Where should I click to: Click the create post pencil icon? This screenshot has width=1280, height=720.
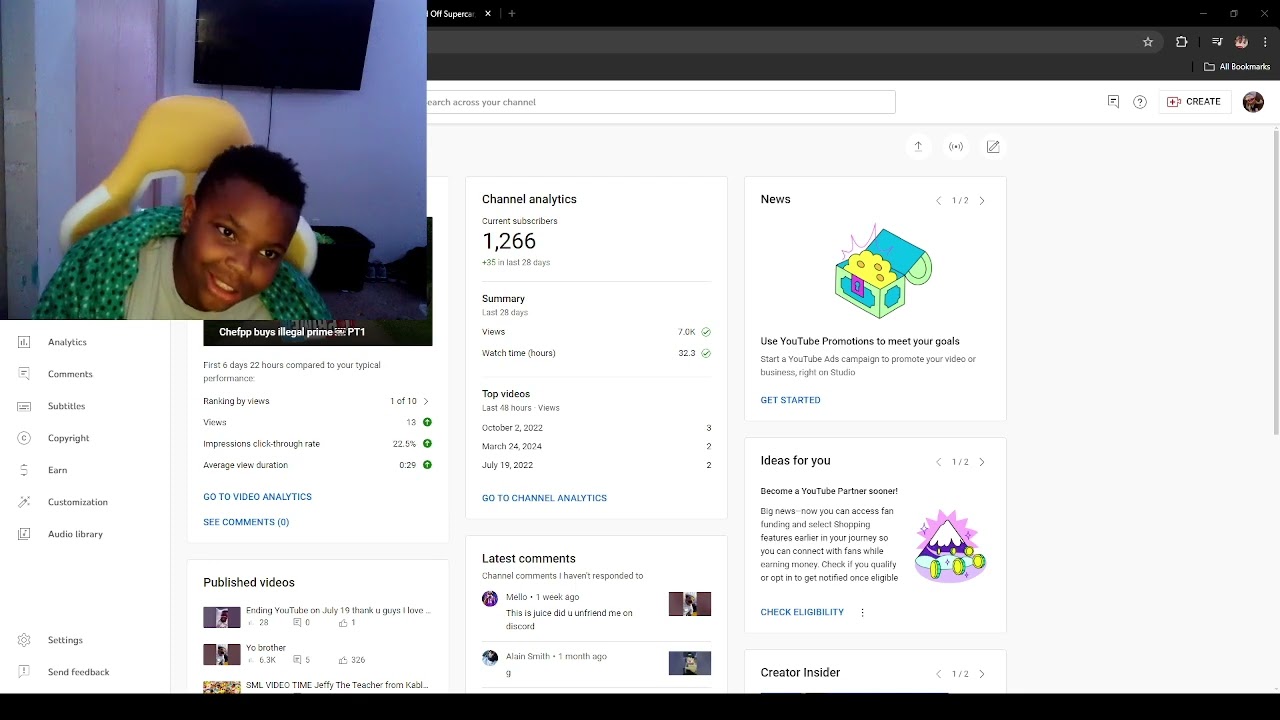pos(993,146)
